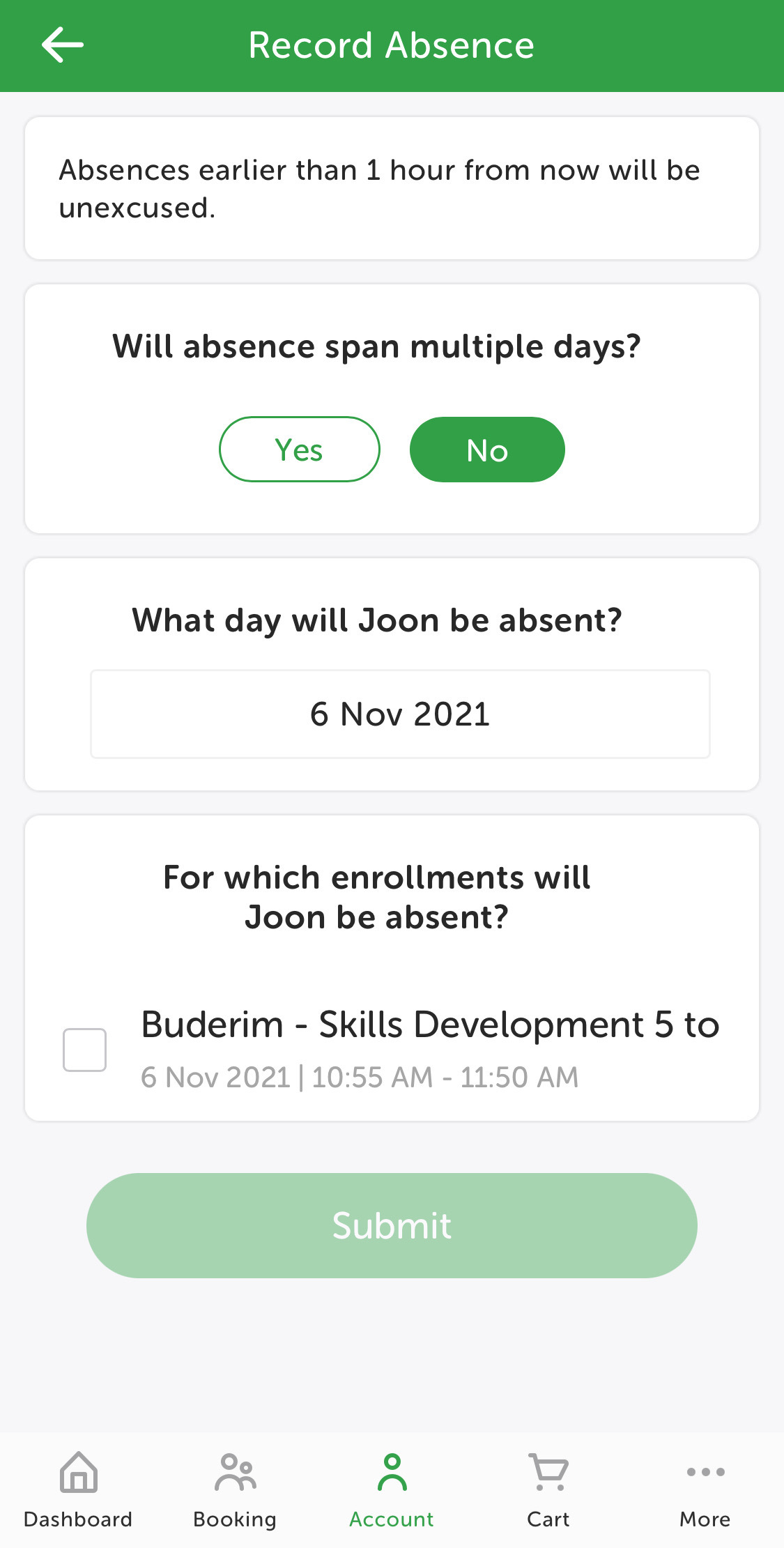Tap the back arrow in header

[63, 45]
